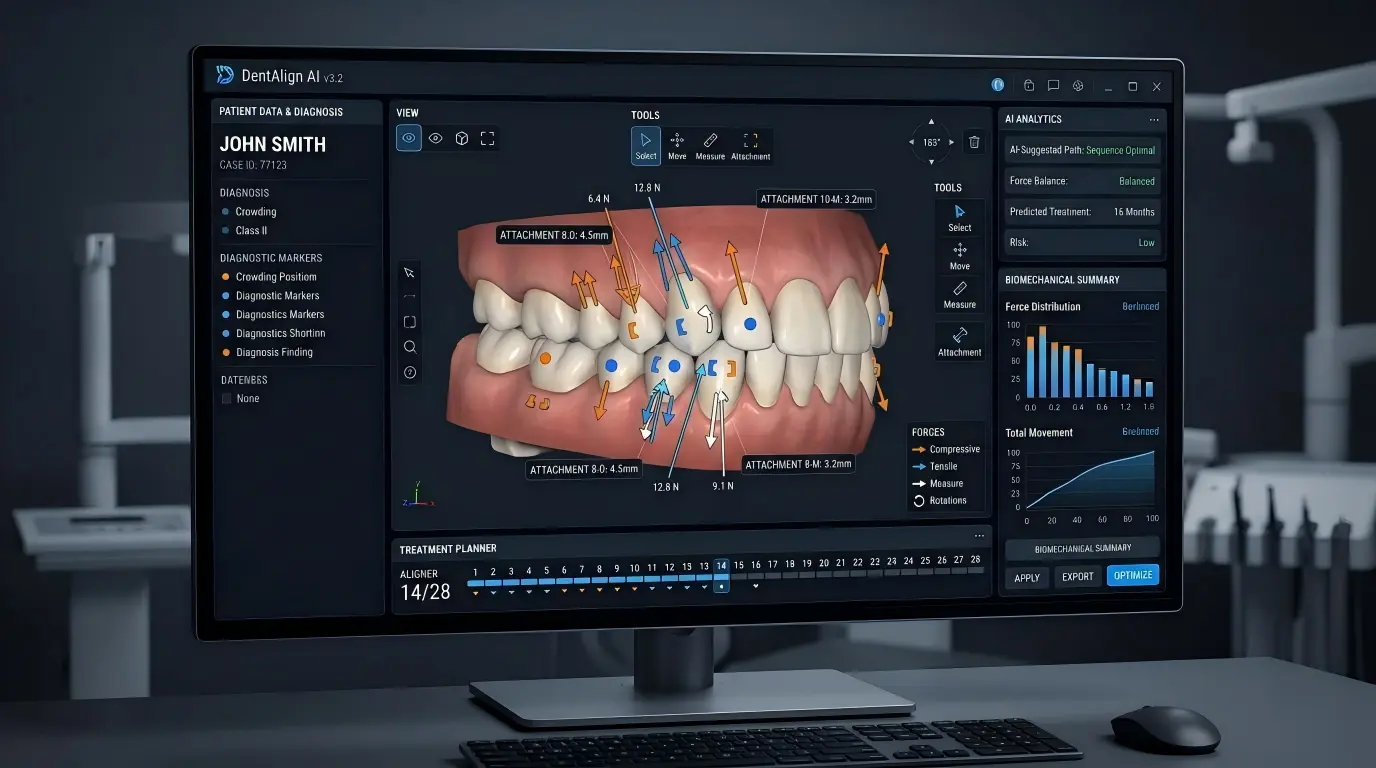Choose the Move tool in the top toolbar
Viewport: 1376px width, 768px height.
tap(677, 146)
